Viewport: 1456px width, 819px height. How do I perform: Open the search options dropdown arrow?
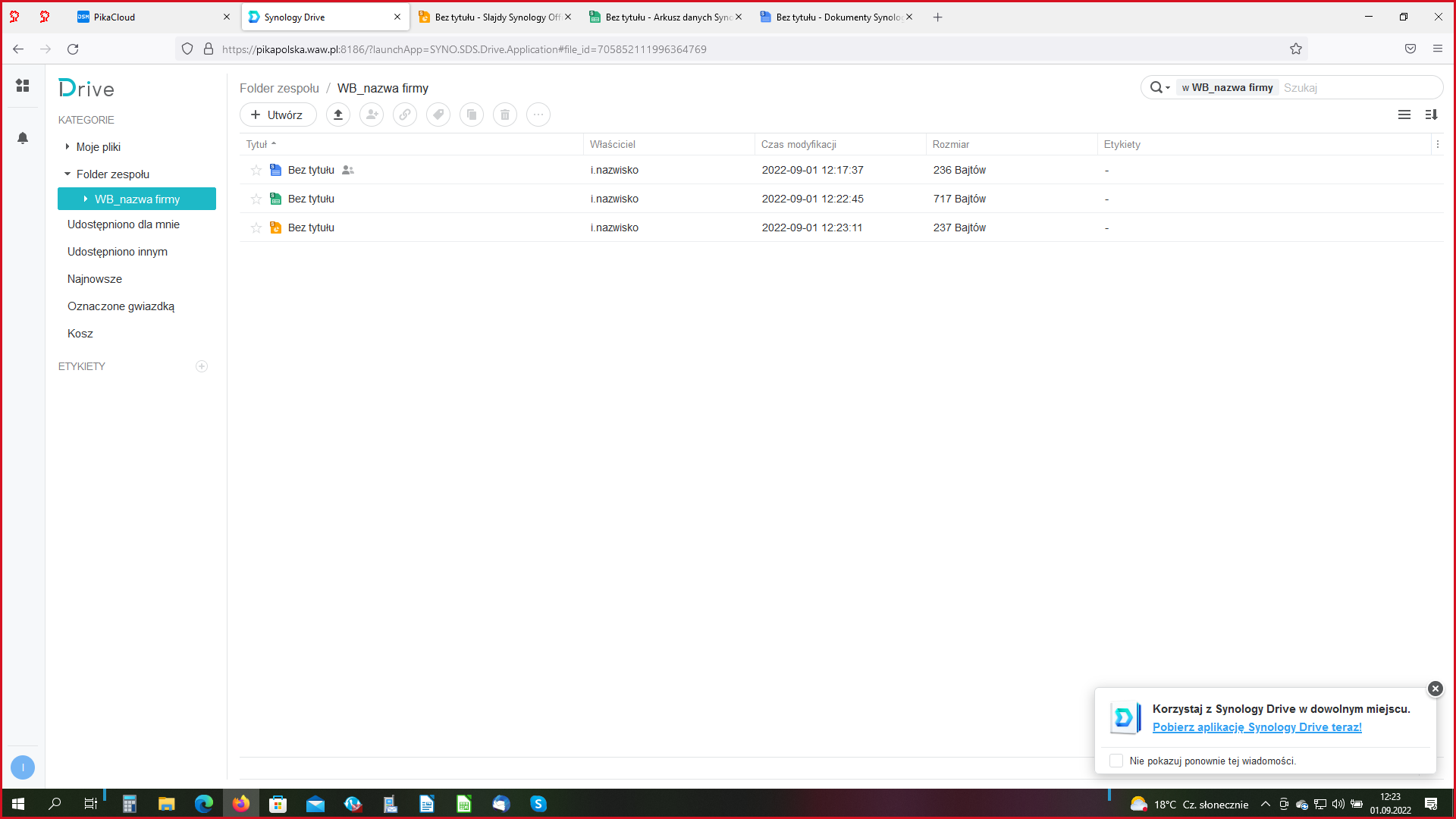1168,88
